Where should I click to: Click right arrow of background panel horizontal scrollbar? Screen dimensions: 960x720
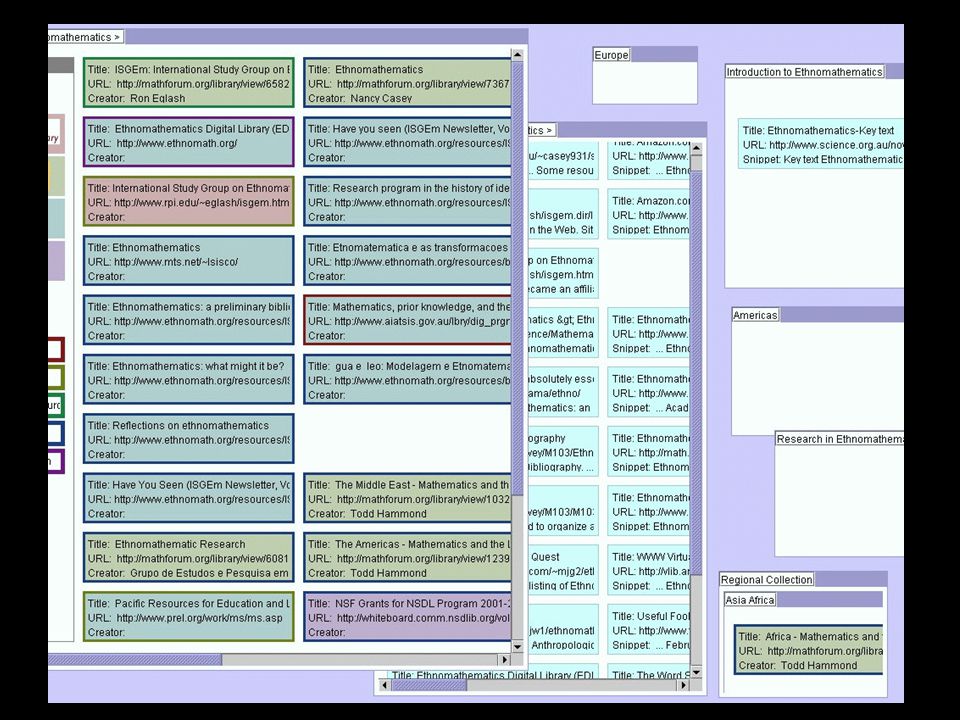point(684,686)
